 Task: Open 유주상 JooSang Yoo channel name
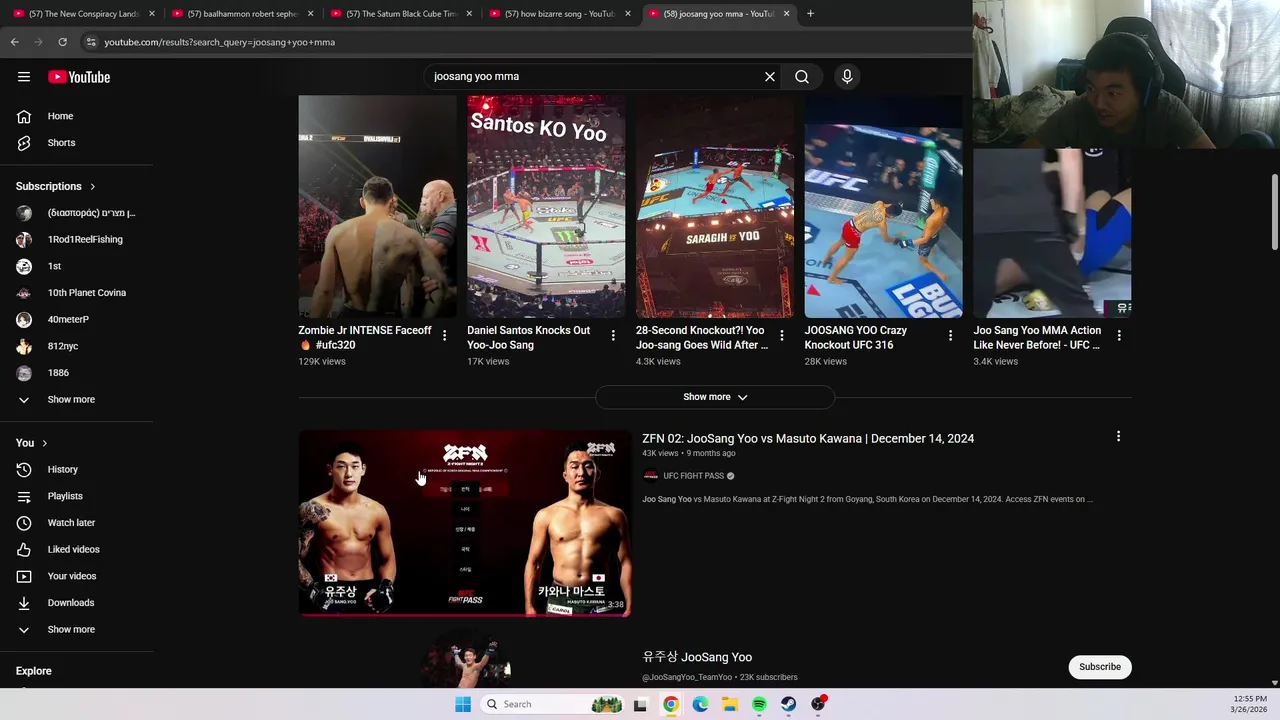tap(697, 657)
